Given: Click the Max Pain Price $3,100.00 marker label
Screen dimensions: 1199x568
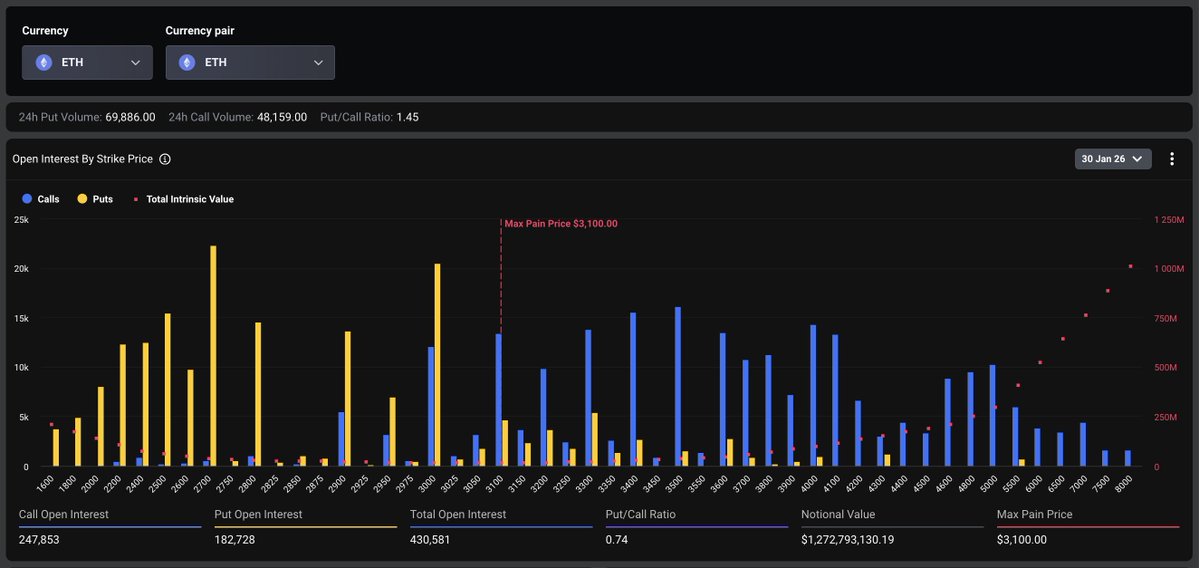Looking at the screenshot, I should point(560,224).
